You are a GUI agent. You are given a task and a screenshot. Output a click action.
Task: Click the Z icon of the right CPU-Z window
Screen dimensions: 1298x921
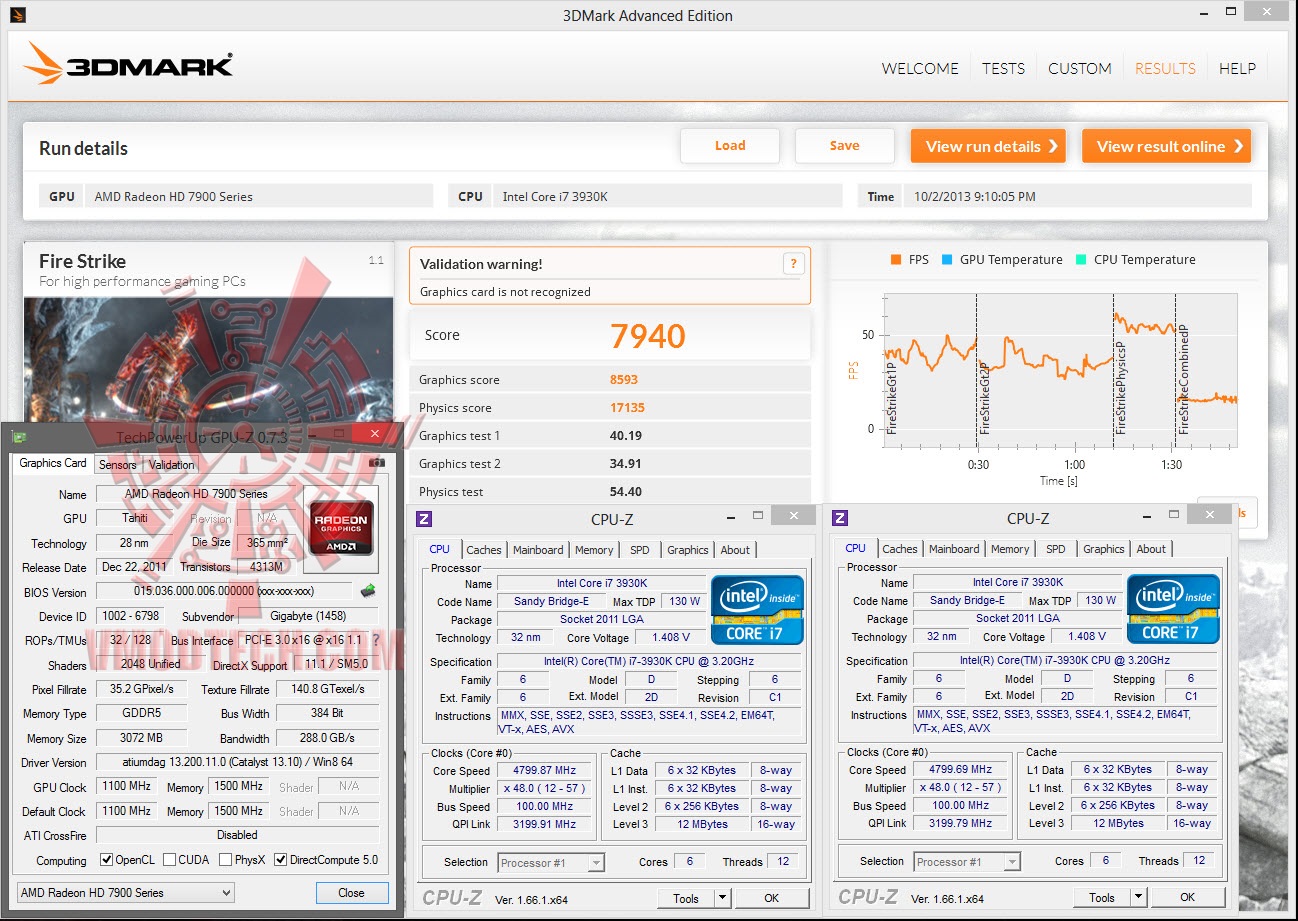pos(840,517)
